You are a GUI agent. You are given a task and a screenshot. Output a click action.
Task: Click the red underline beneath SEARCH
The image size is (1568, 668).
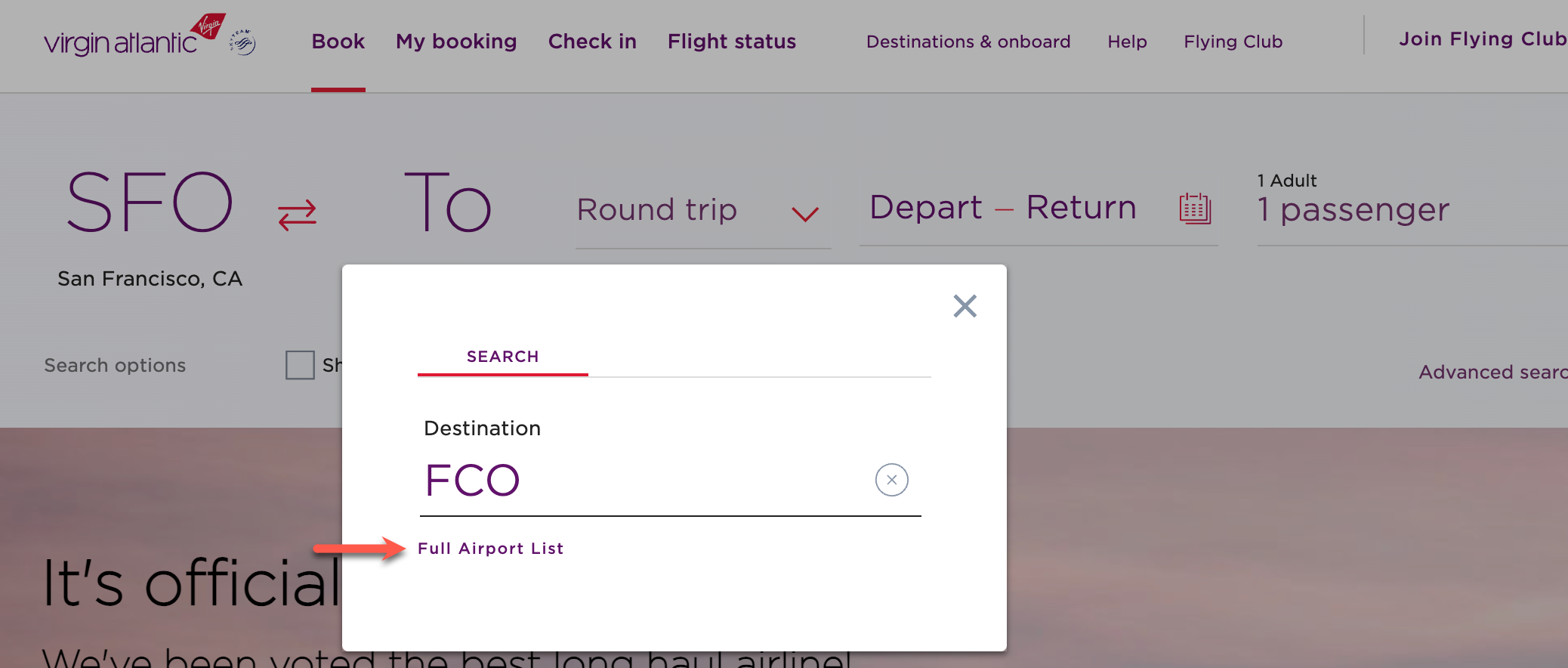[x=502, y=374]
